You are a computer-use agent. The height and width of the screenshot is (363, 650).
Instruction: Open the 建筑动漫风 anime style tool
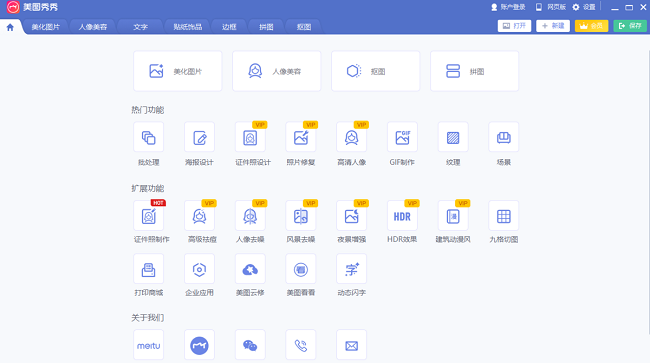pyautogui.click(x=453, y=215)
